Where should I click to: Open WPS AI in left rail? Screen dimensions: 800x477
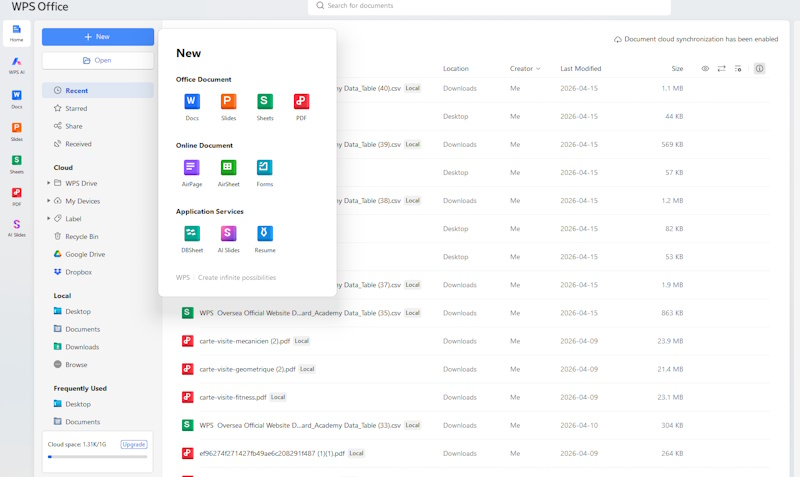(16, 65)
